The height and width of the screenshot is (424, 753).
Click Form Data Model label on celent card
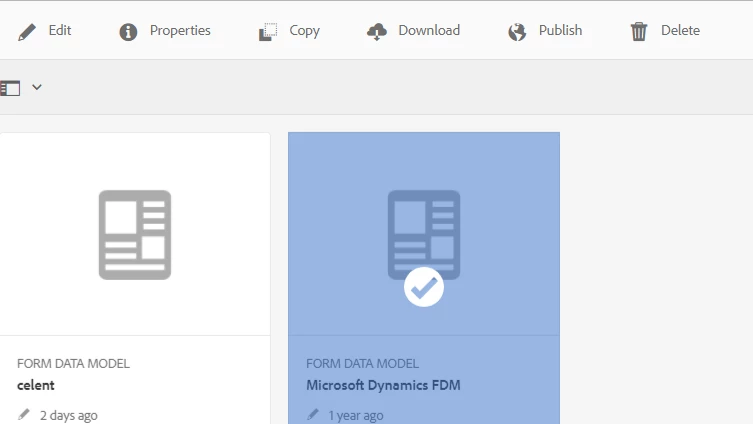pyautogui.click(x=73, y=363)
